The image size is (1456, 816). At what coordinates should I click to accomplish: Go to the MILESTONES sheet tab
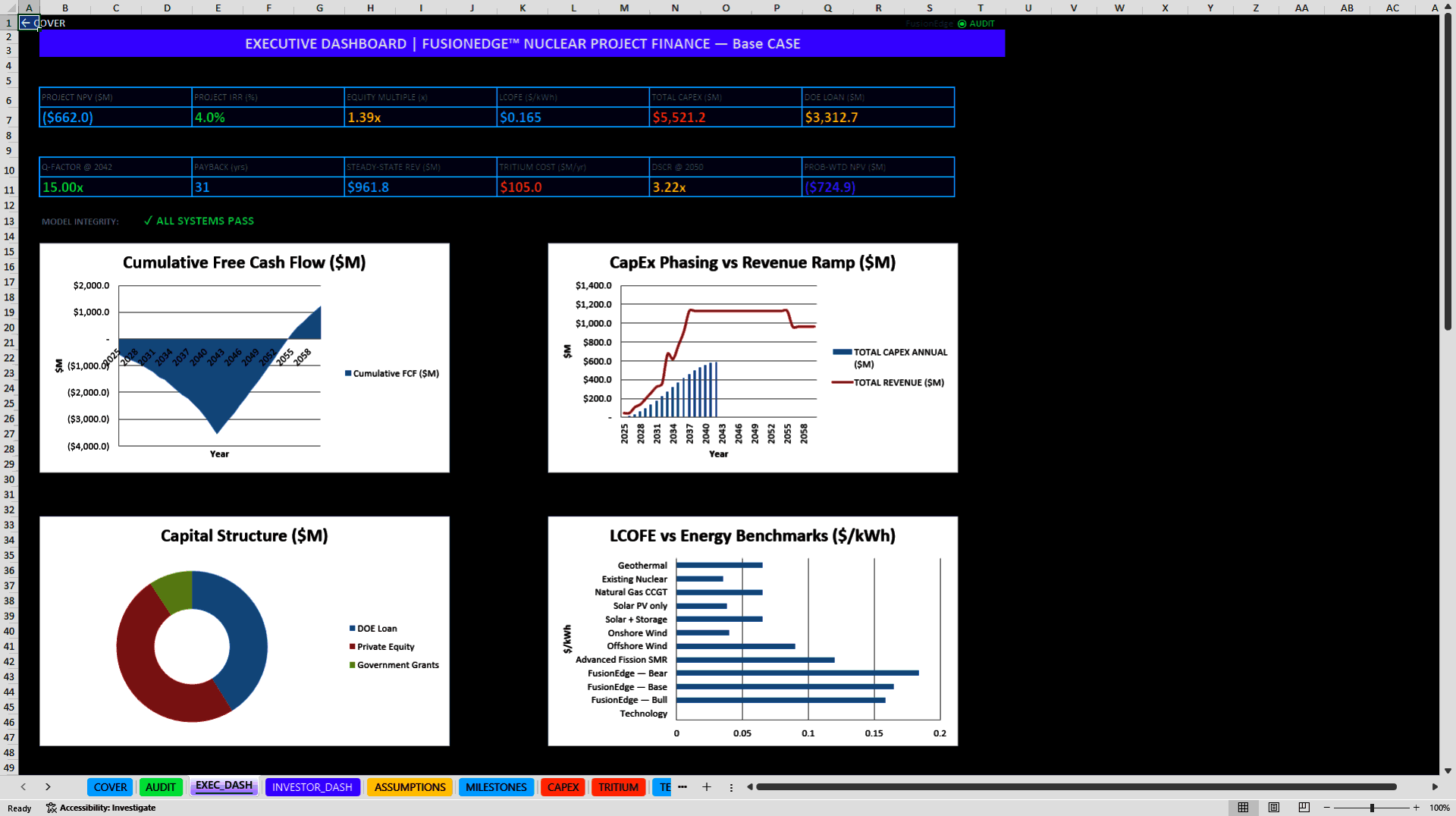coord(496,787)
